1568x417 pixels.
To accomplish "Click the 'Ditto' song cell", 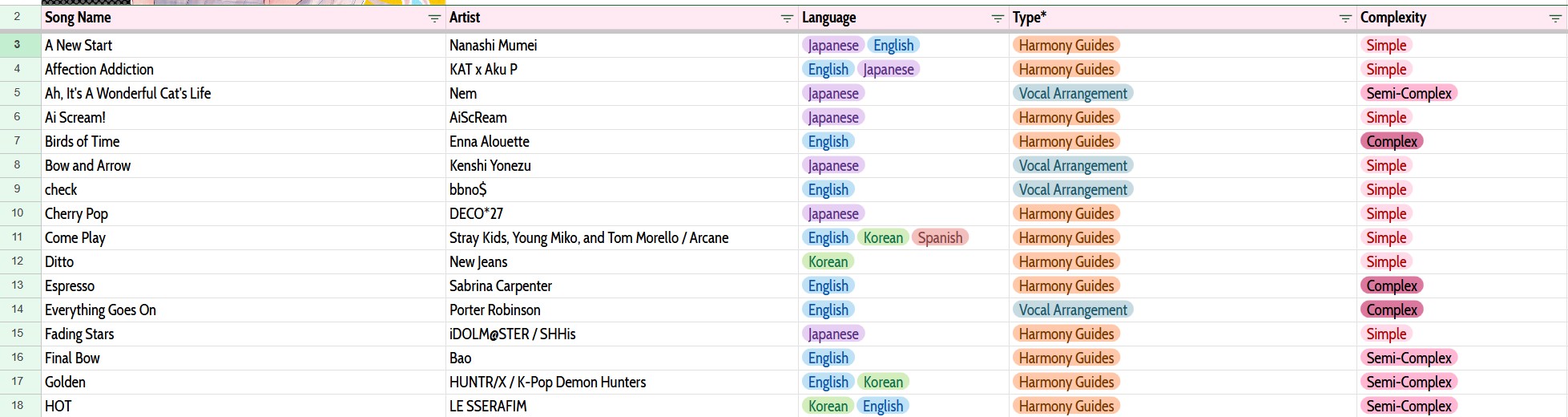I will pos(244,262).
